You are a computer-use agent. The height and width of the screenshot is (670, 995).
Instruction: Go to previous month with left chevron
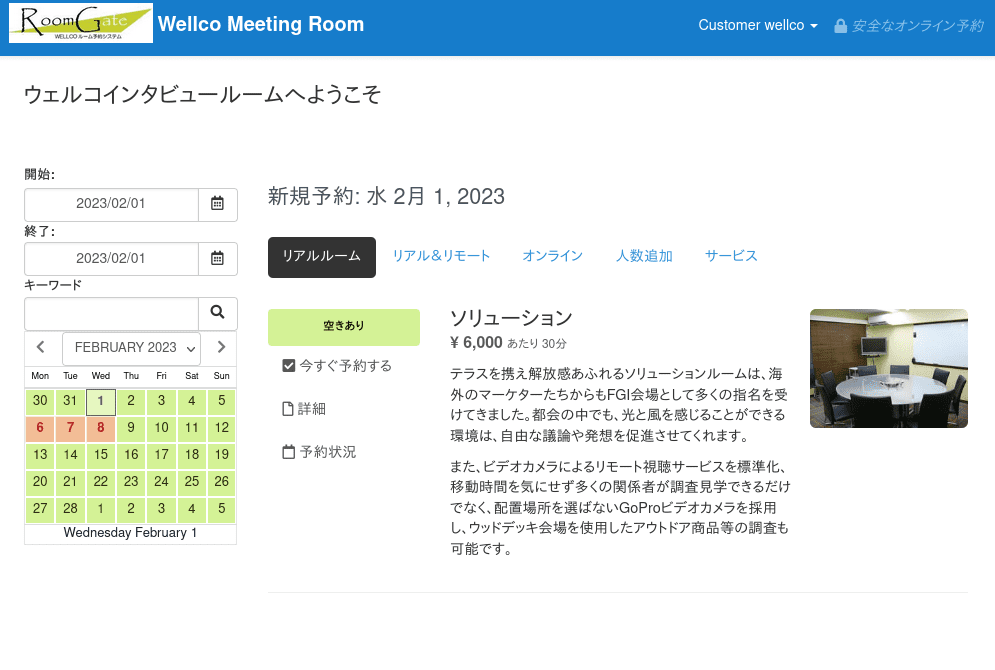click(x=41, y=348)
